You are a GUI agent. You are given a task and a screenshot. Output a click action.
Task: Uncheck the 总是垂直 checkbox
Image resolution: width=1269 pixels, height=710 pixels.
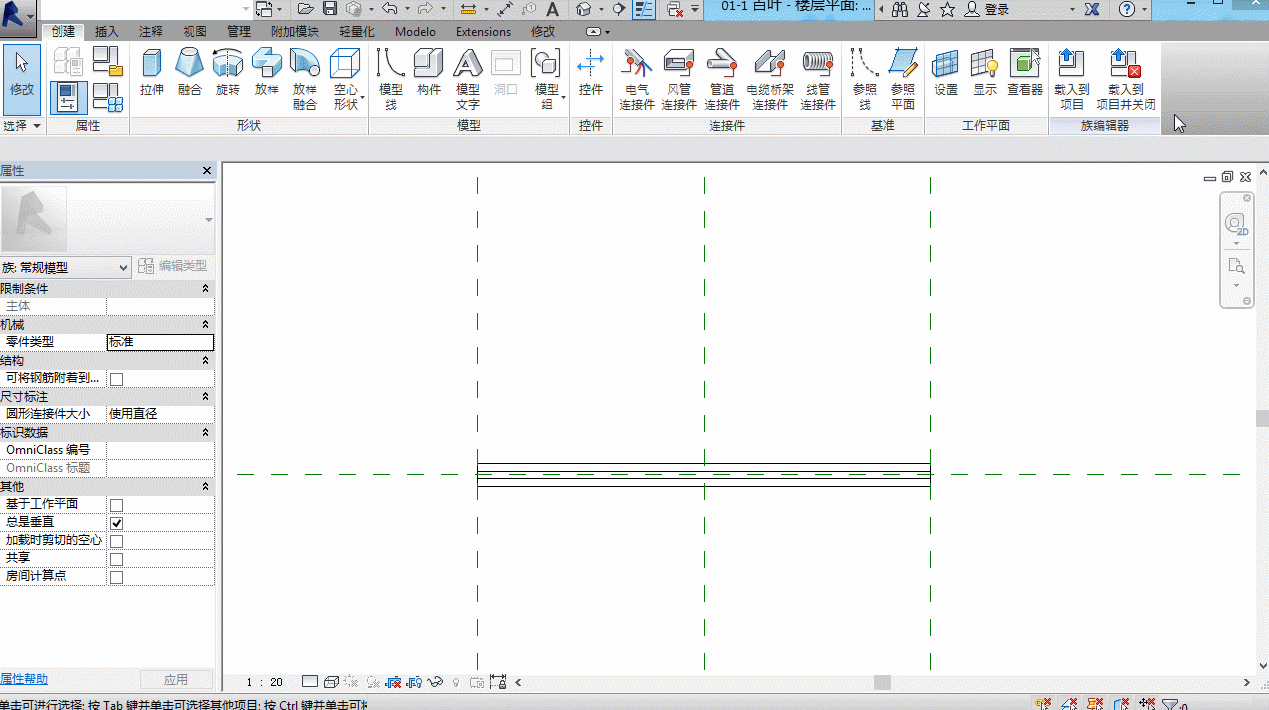(116, 523)
